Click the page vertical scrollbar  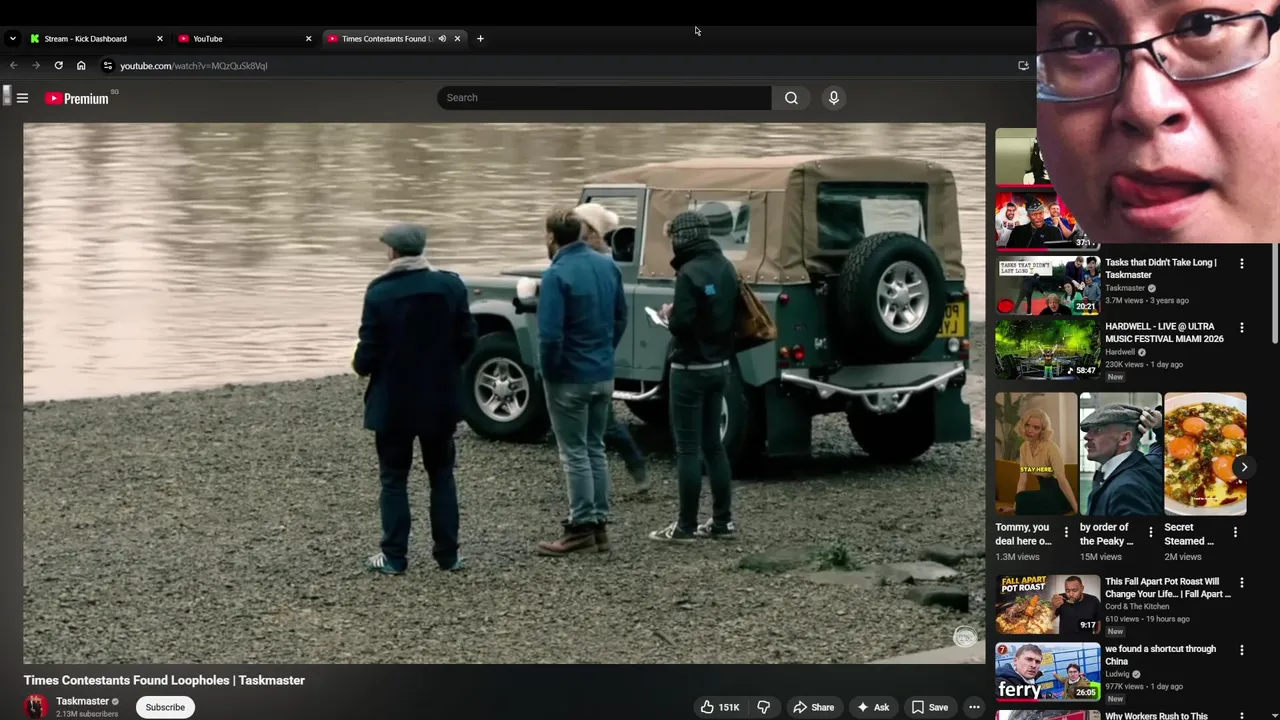(1274, 295)
